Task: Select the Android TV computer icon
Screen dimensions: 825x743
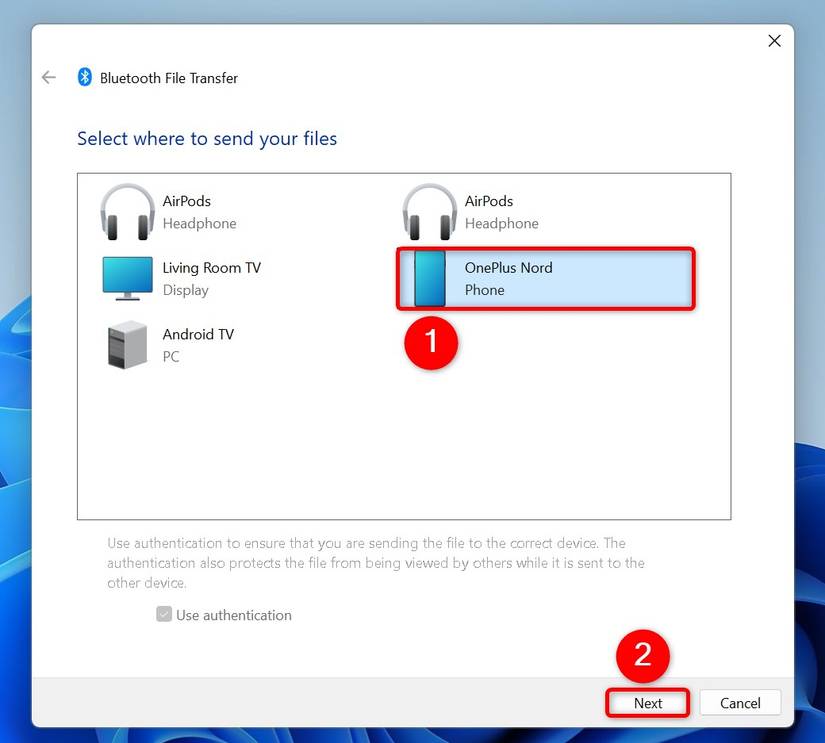Action: pyautogui.click(x=126, y=344)
